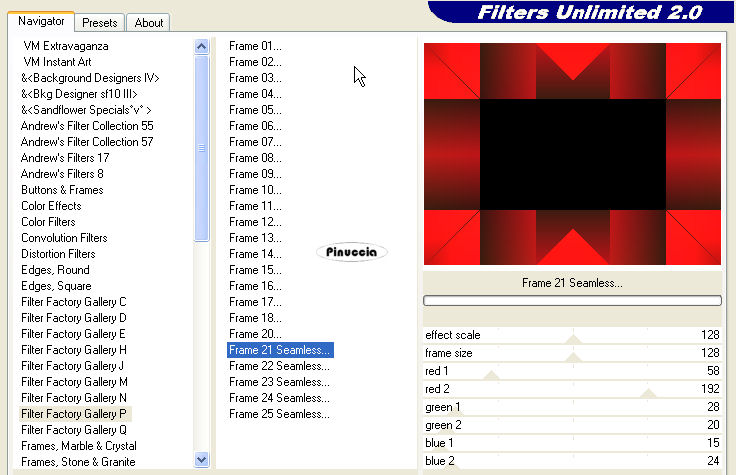The height and width of the screenshot is (475, 736).
Task: Choose the Frame 18... filter
Action: point(255,318)
